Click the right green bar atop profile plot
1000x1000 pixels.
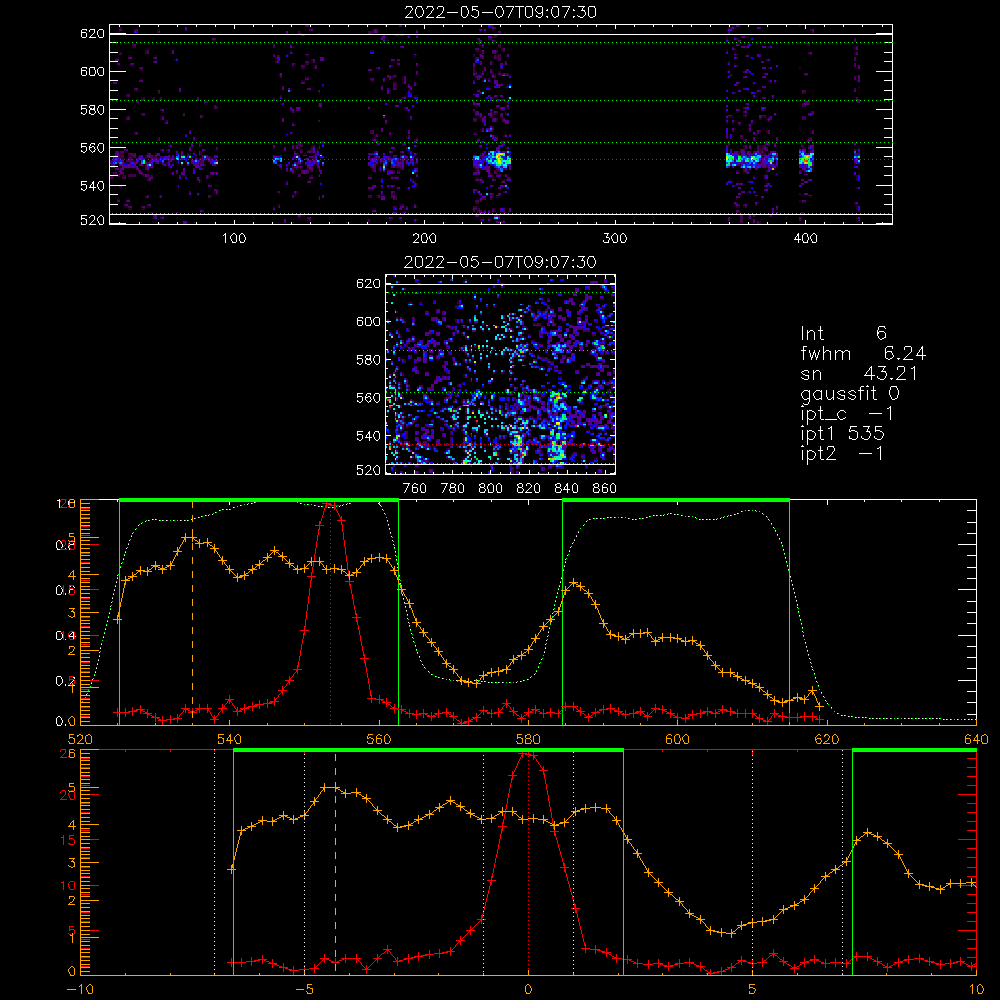coord(676,500)
